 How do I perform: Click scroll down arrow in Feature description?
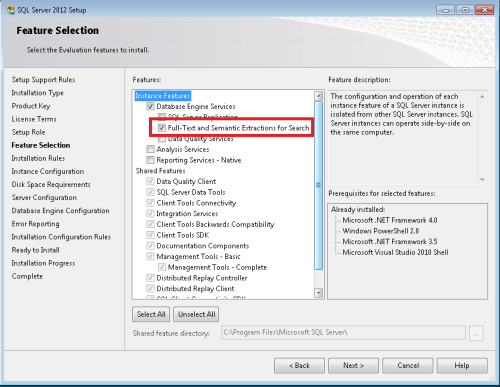(x=482, y=179)
